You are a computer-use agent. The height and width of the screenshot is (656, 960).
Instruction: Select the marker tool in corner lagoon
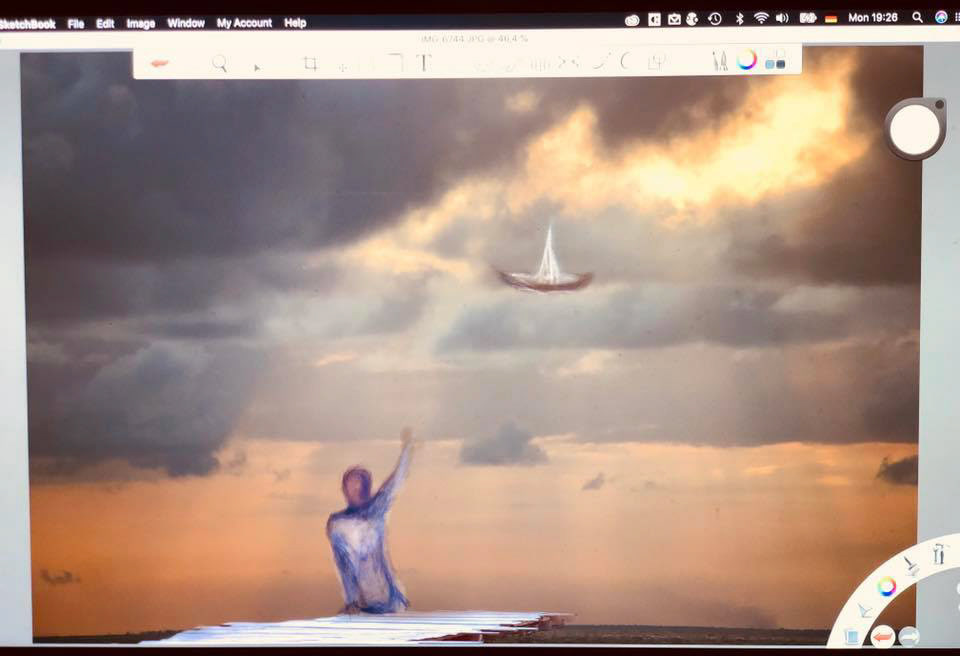(x=912, y=566)
